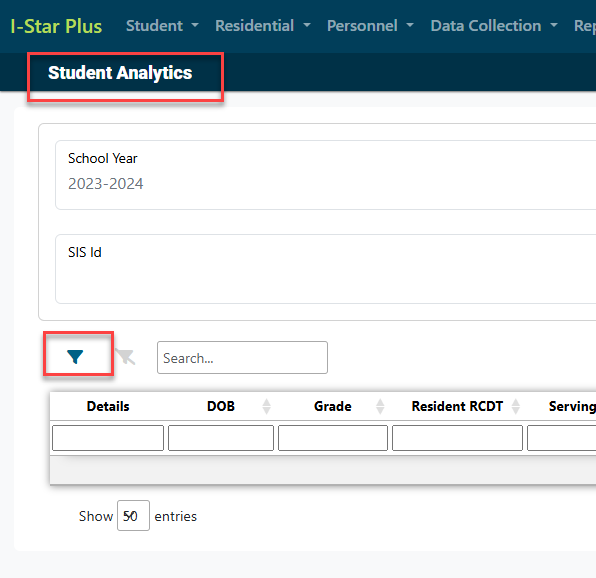Open the Personnel dropdown menu
Viewport: 596px width, 578px height.
click(x=370, y=26)
